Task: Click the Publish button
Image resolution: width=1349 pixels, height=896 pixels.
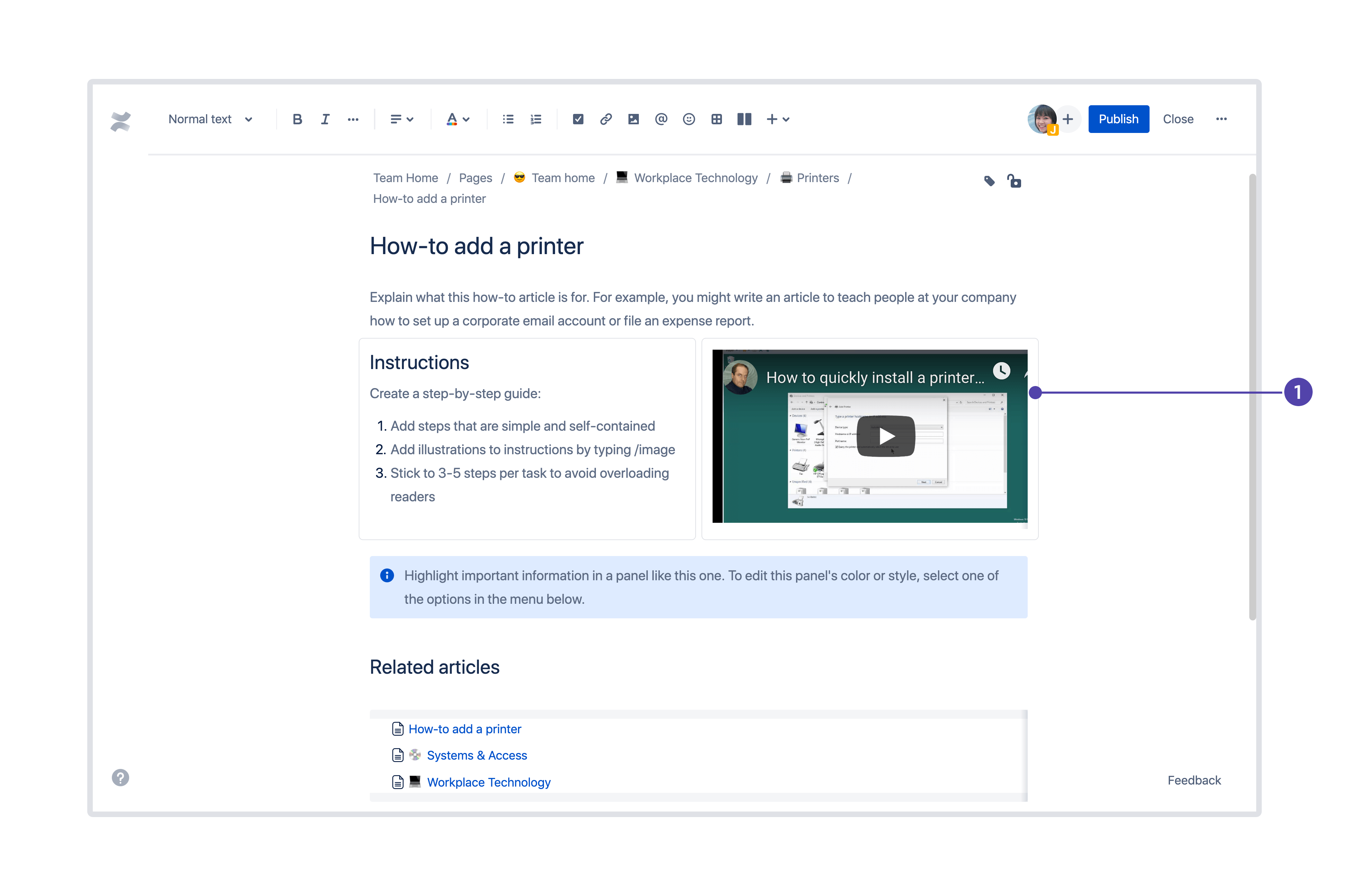Action: 1118,119
